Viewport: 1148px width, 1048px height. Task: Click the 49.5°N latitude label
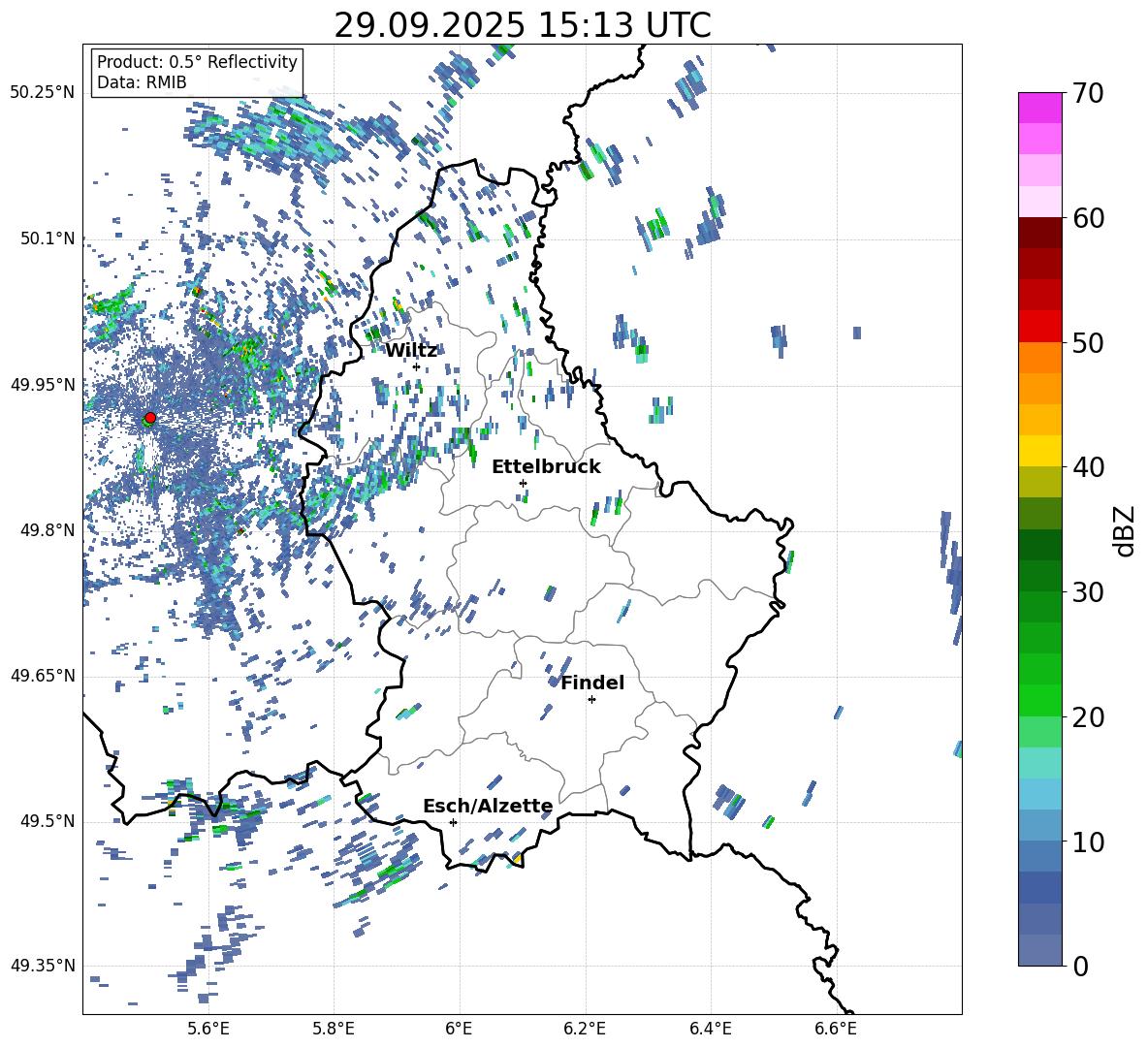(48, 821)
